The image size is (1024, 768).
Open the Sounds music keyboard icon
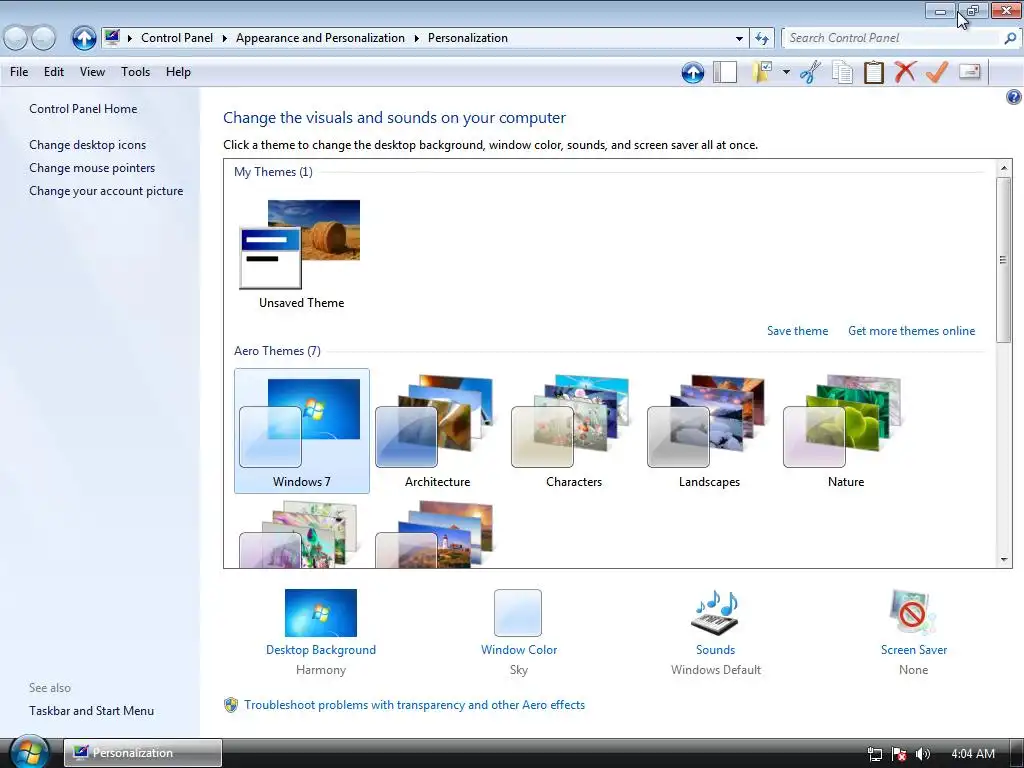click(715, 613)
